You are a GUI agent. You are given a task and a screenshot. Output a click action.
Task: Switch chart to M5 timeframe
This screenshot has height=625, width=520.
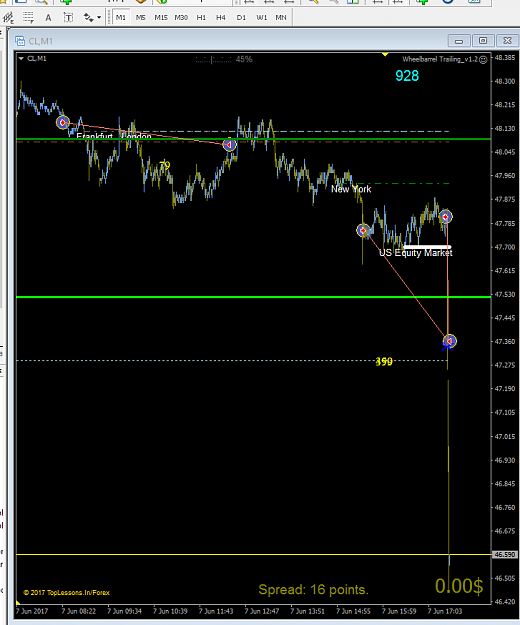coord(141,18)
